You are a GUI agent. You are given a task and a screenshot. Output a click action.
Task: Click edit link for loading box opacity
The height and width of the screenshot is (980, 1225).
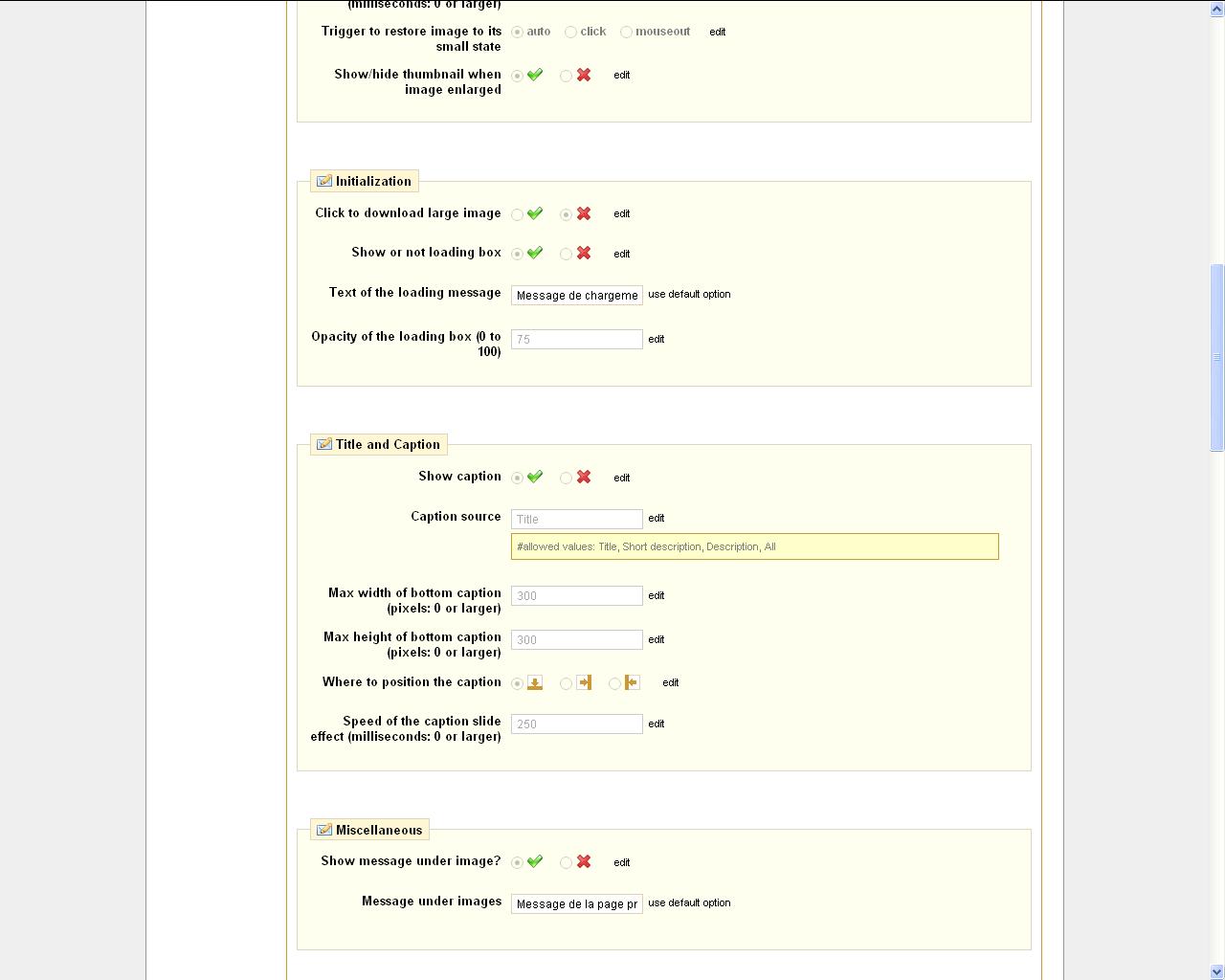(656, 339)
